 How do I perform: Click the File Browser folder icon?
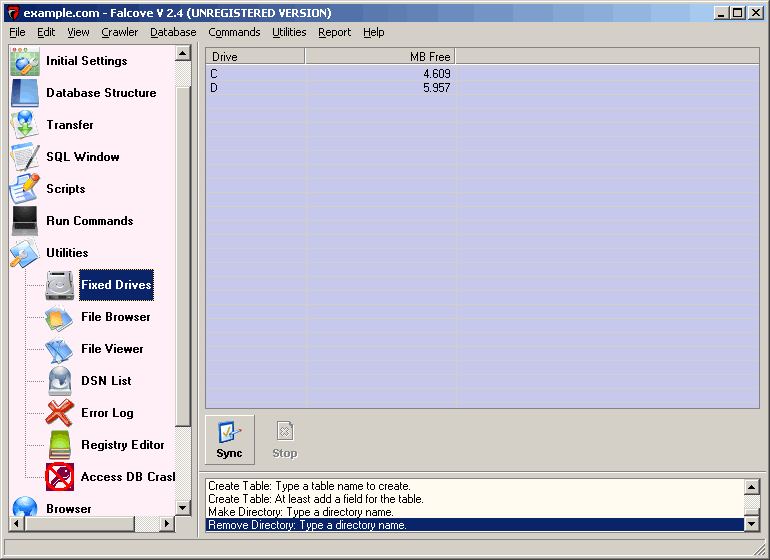[x=60, y=317]
